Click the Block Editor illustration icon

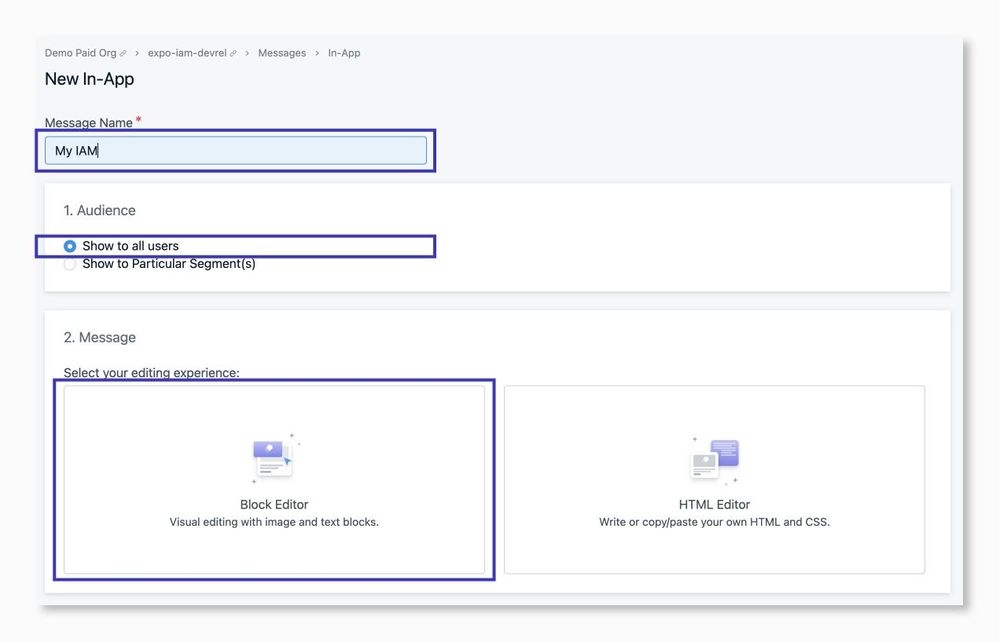273,459
